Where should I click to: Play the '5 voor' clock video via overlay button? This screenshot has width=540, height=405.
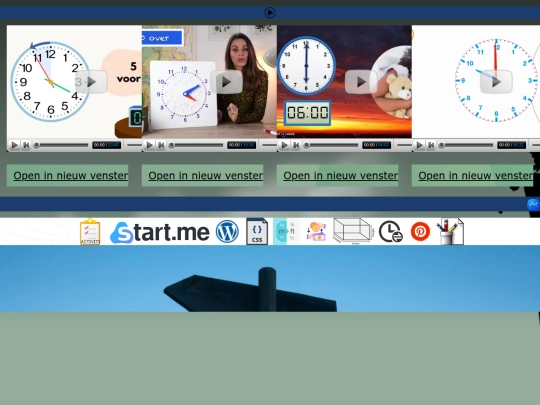point(91,82)
